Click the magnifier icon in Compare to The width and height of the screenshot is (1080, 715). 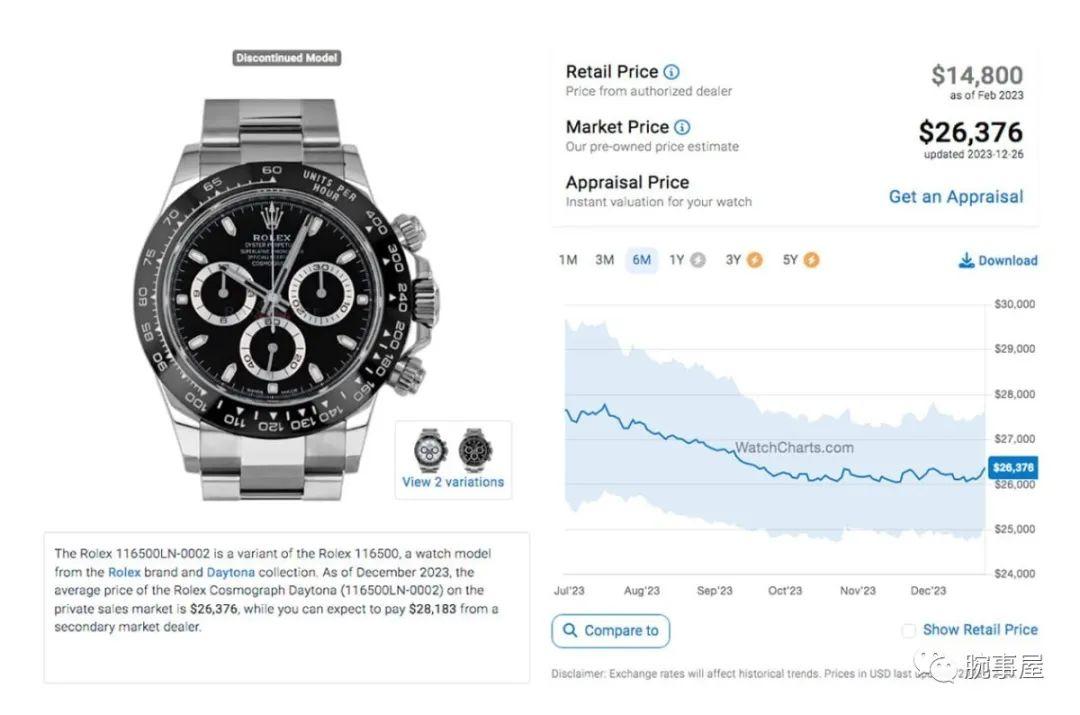570,630
